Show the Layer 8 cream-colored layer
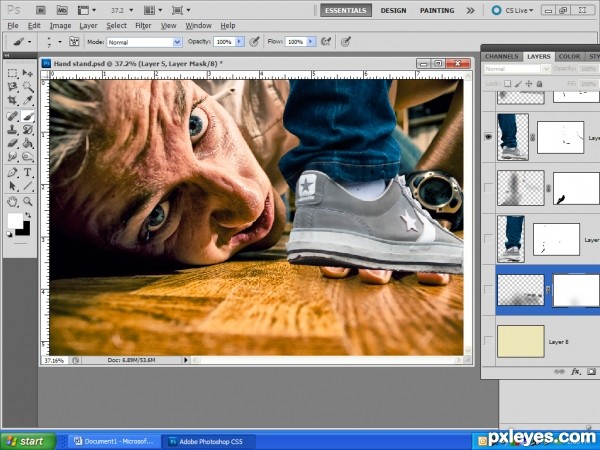The height and width of the screenshot is (450, 600). click(x=488, y=340)
